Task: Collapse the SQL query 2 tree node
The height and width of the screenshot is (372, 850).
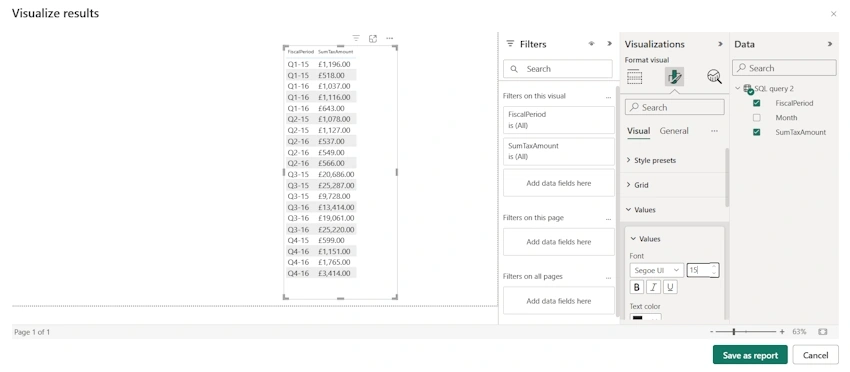Action: [x=738, y=88]
